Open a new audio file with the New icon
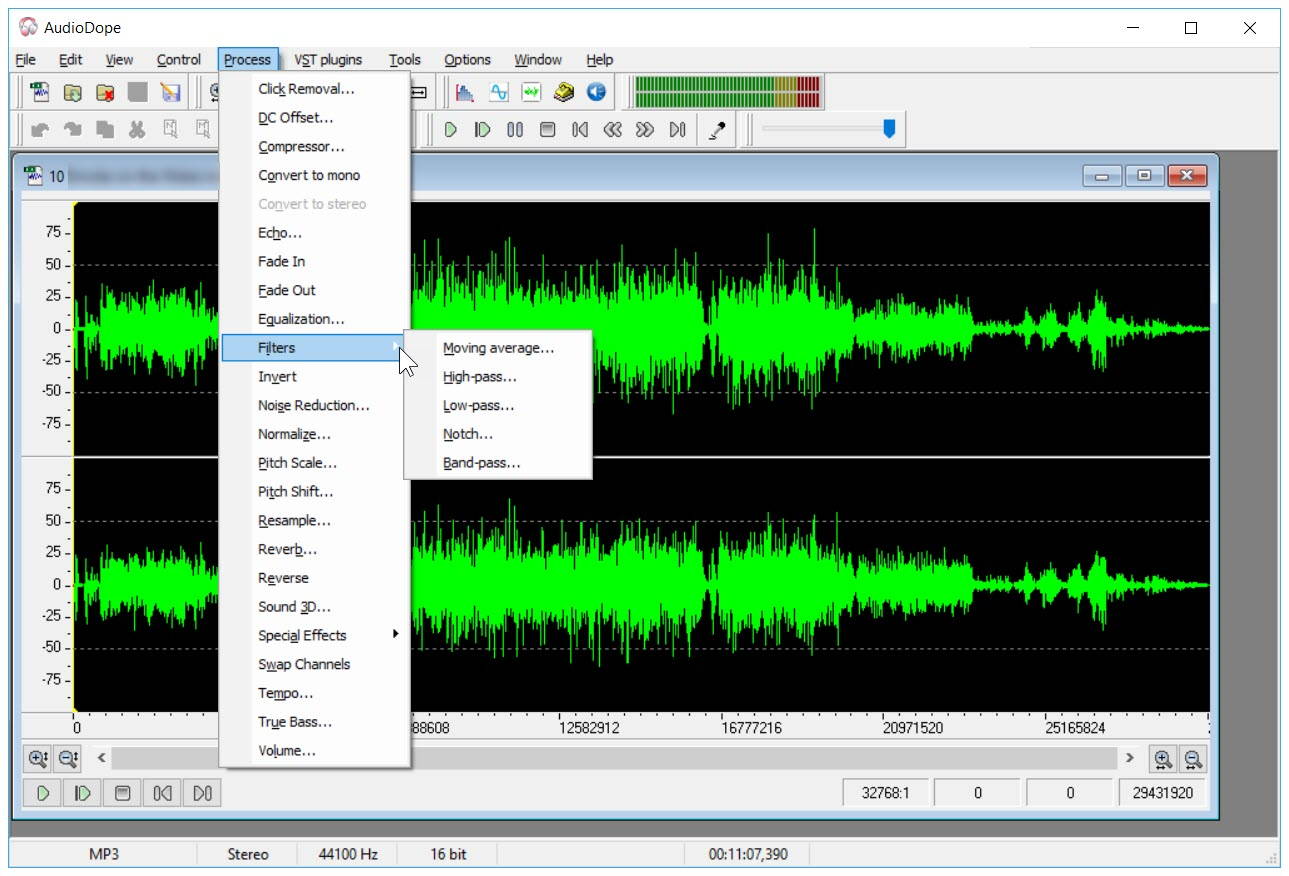Screen dimensions: 1289x876 point(41,91)
